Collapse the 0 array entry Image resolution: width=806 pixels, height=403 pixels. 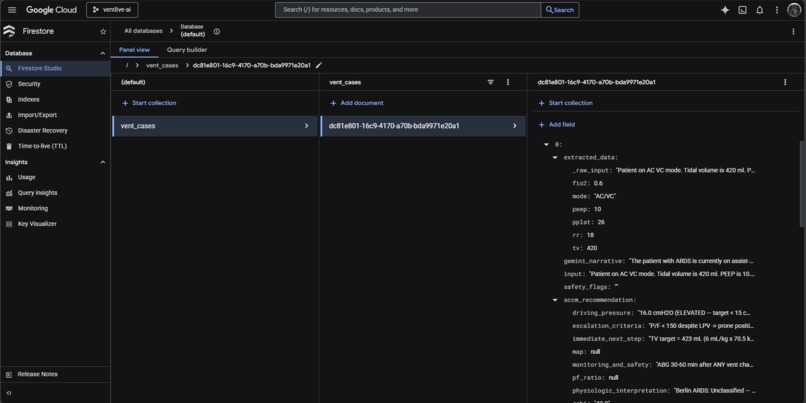click(x=546, y=144)
